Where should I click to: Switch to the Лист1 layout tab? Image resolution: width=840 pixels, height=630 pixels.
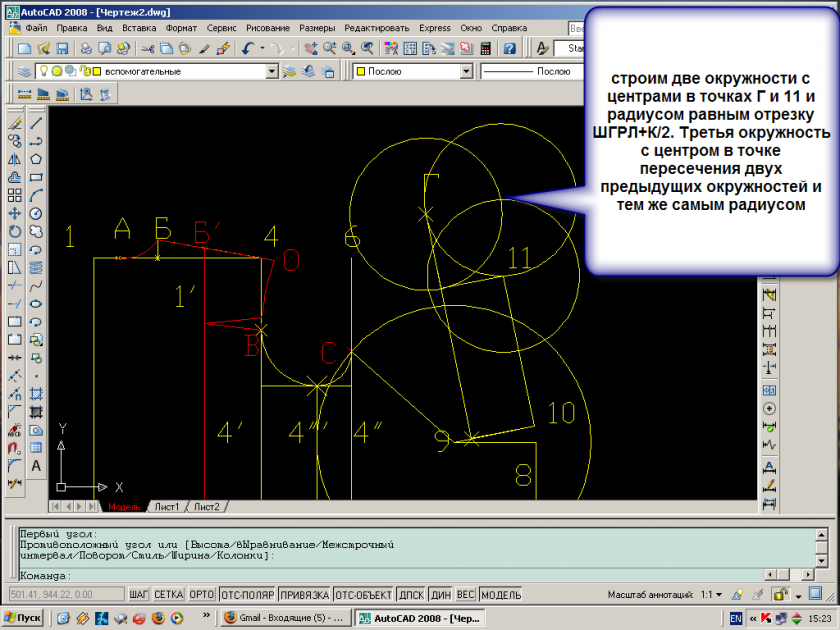coord(166,507)
